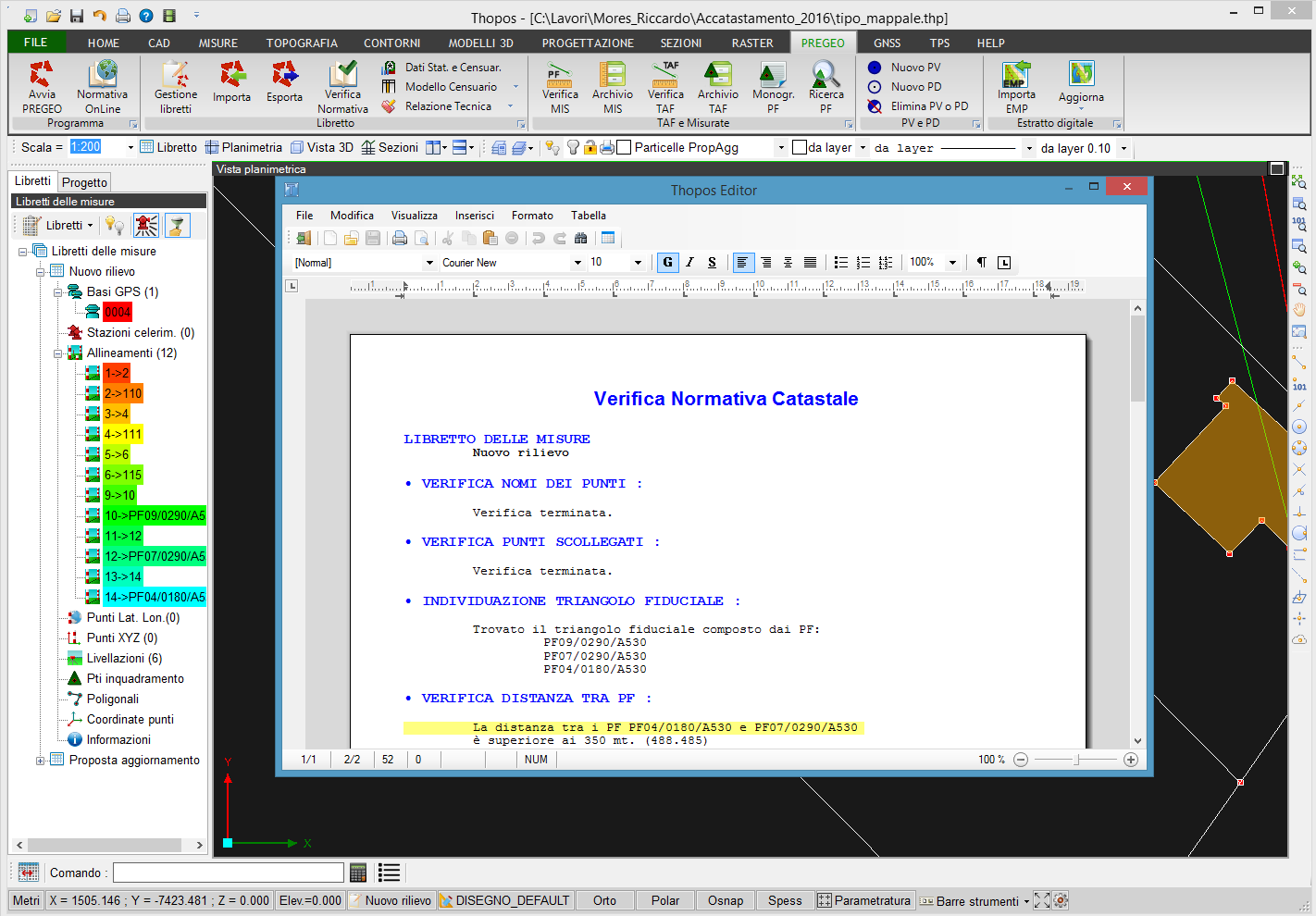Open the calculator icon near command line
The image size is (1316, 916).
tap(358, 873)
